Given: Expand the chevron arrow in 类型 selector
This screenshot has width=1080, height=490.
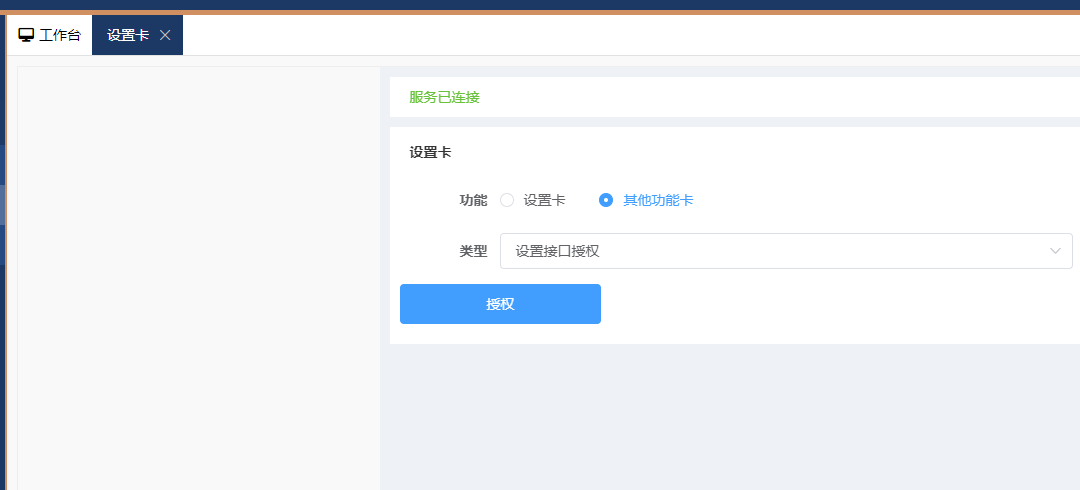Looking at the screenshot, I should click(x=1055, y=251).
